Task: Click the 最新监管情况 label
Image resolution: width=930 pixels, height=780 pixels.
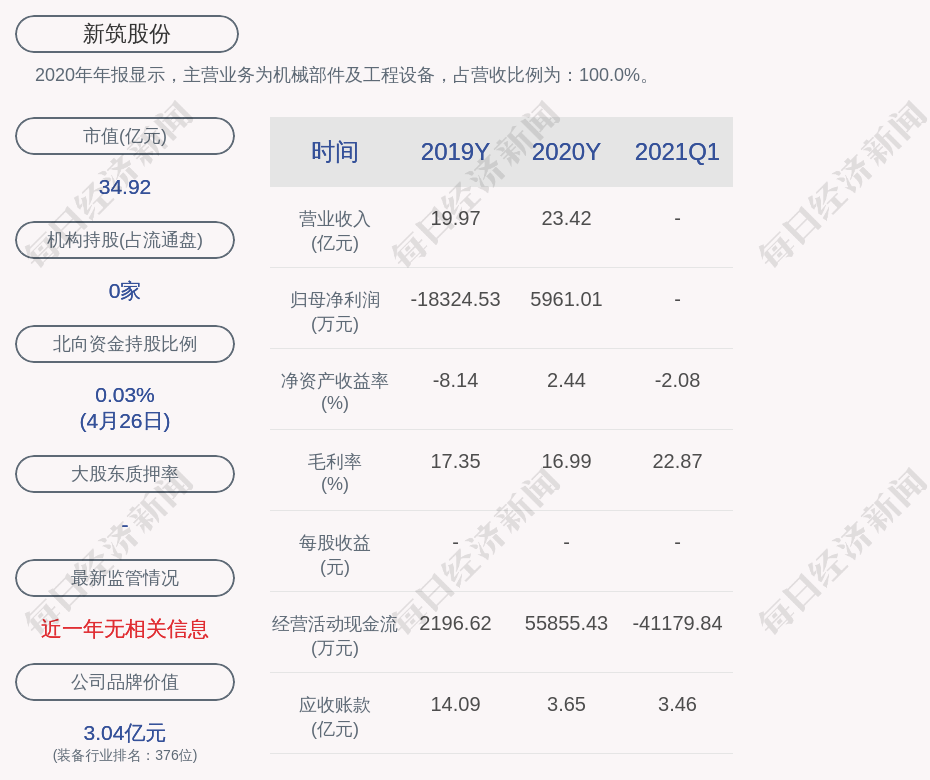Action: (125, 578)
